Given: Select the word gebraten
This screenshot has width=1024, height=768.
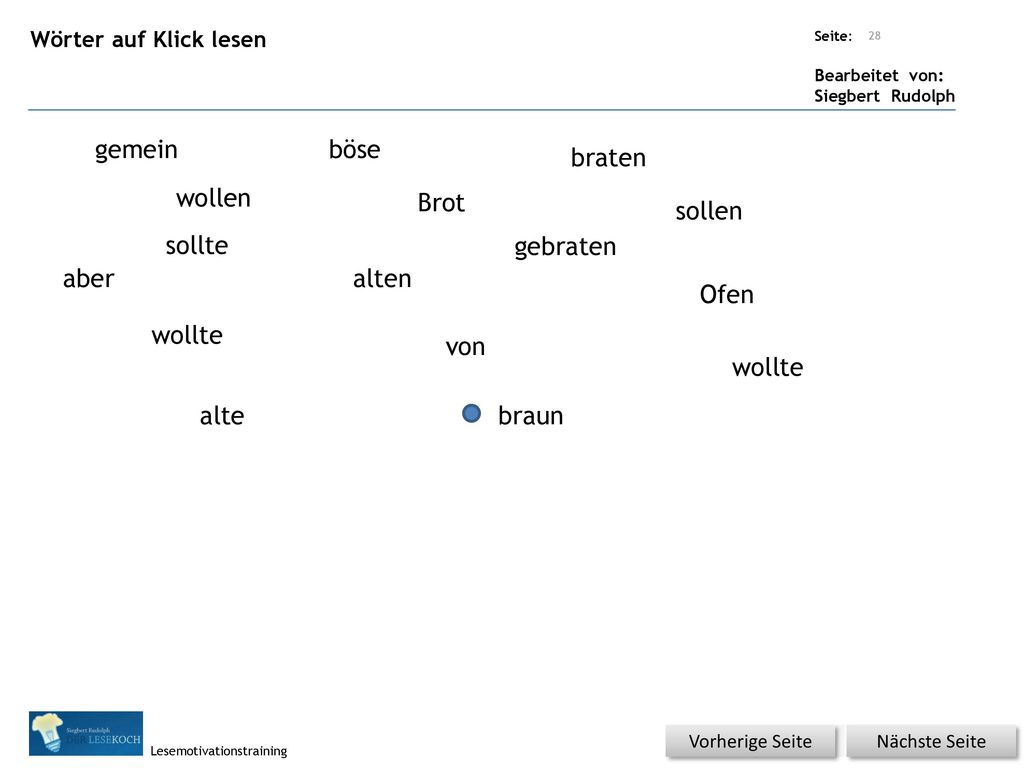Looking at the screenshot, I should pos(565,248).
